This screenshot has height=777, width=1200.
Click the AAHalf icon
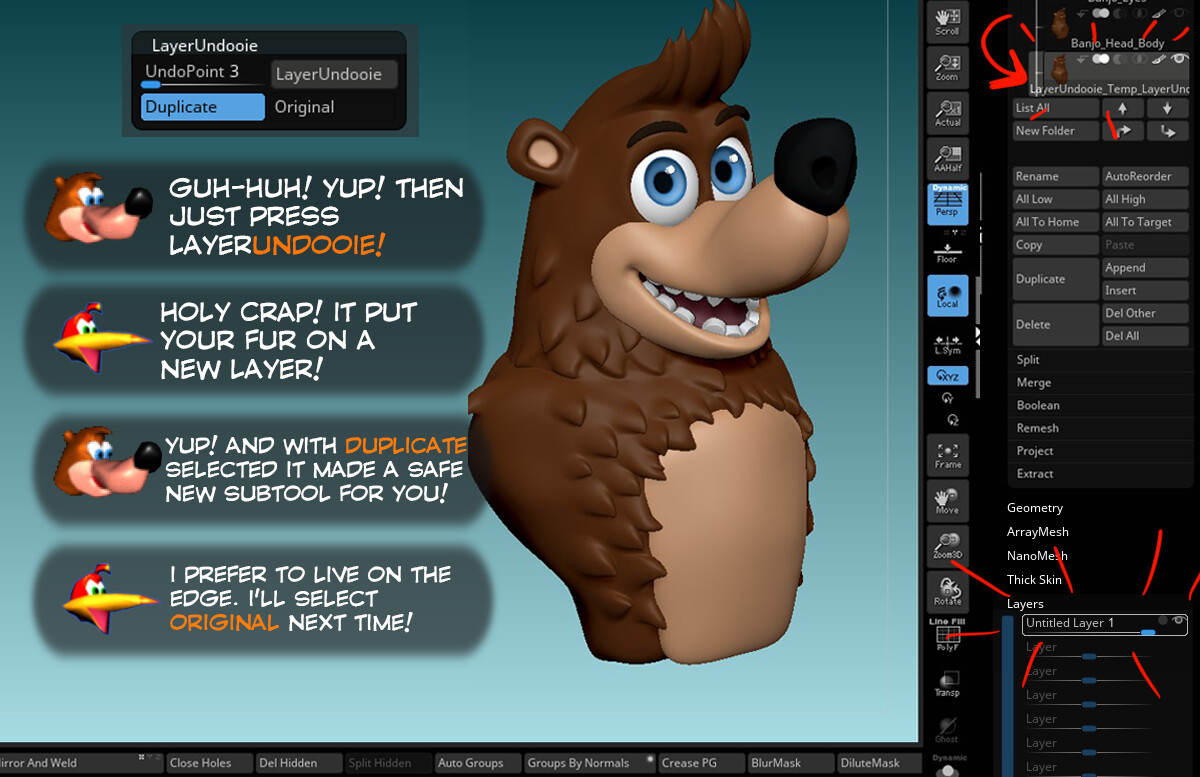tap(947, 157)
